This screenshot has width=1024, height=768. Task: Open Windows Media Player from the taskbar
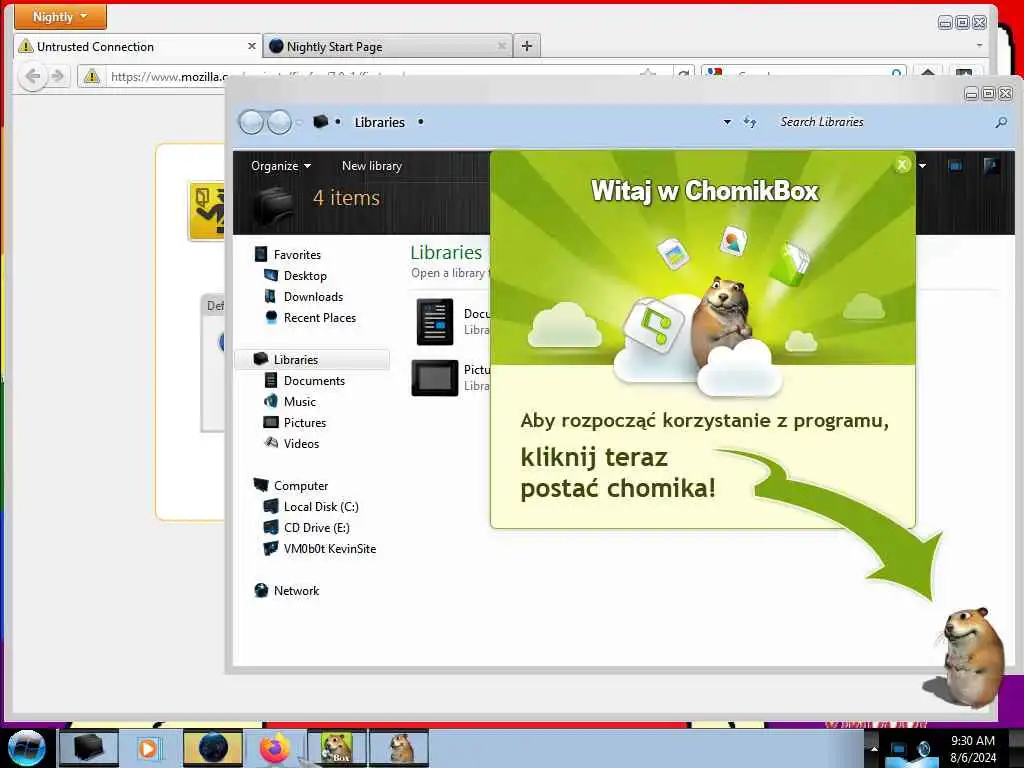pyautogui.click(x=148, y=748)
